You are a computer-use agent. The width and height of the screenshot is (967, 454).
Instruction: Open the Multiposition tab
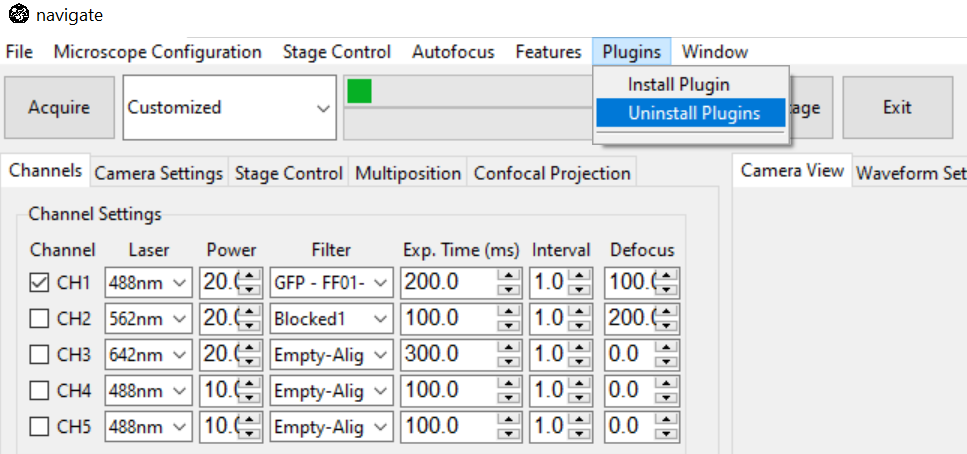(407, 174)
